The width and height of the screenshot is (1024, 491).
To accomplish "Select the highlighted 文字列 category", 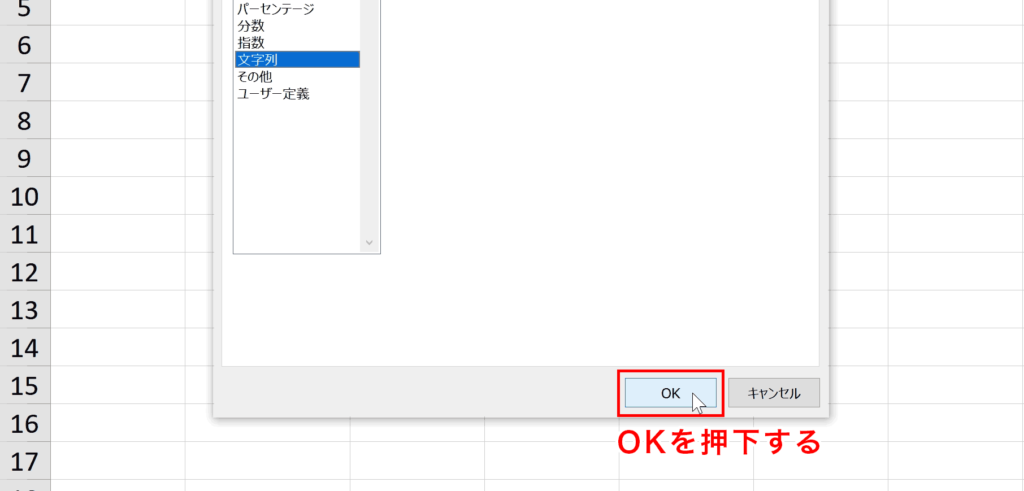I will point(297,60).
